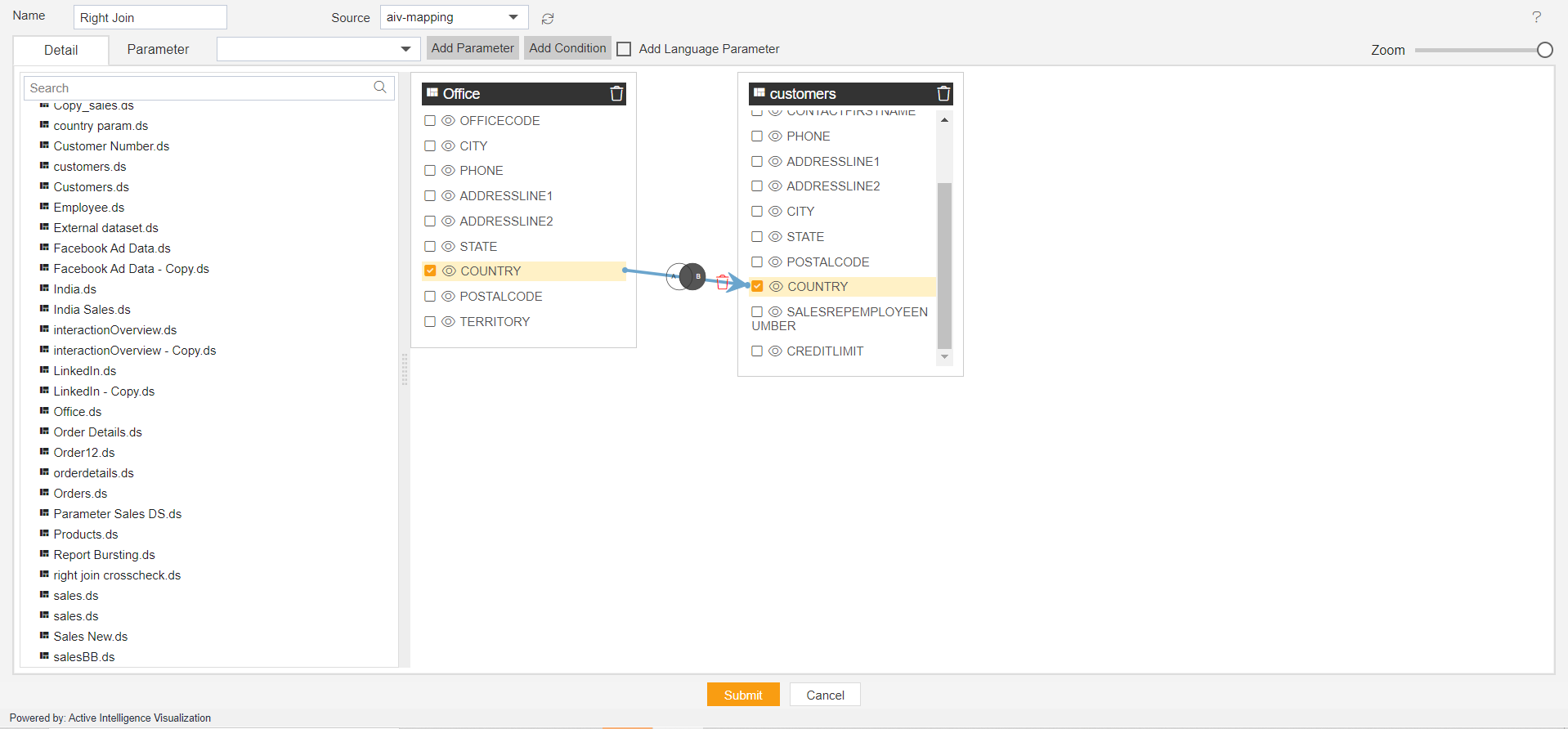The height and width of the screenshot is (729, 1568).
Task: Select LinkedIn - Copy.ds dataset
Action: pyautogui.click(x=104, y=391)
